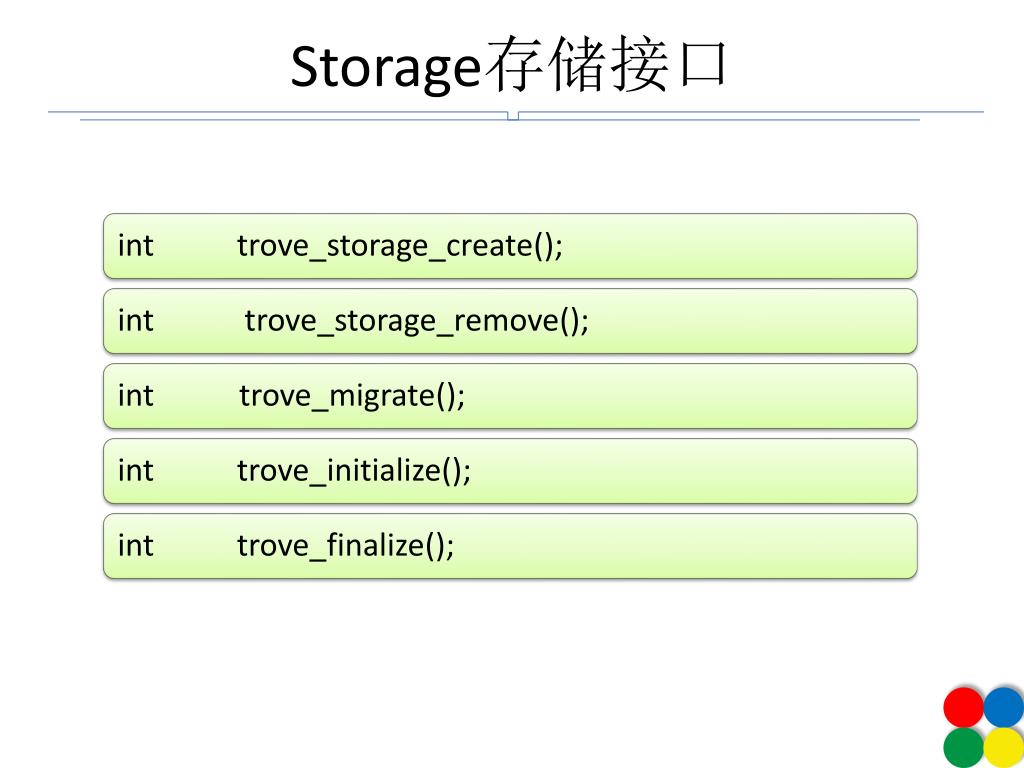The height and width of the screenshot is (768, 1024).
Task: Select the trove_storage_create() box
Action: [x=510, y=246]
